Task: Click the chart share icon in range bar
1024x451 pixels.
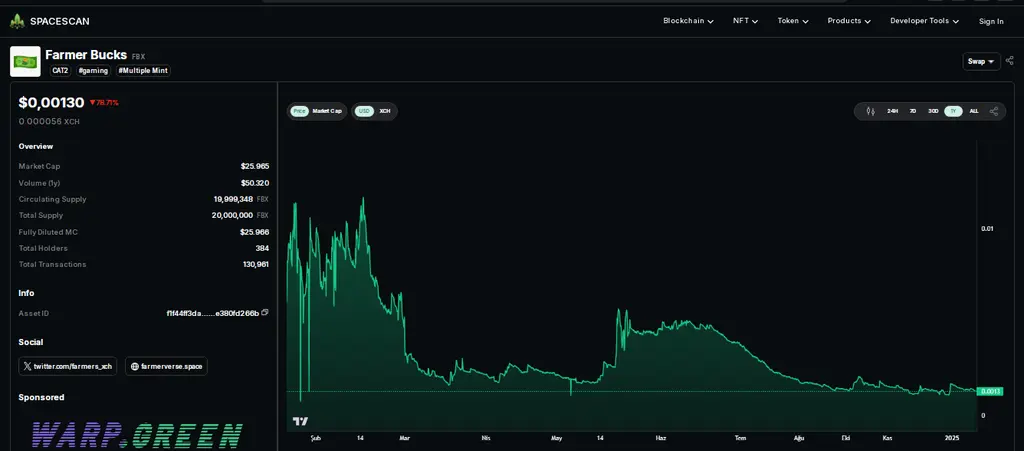Action: (x=994, y=111)
